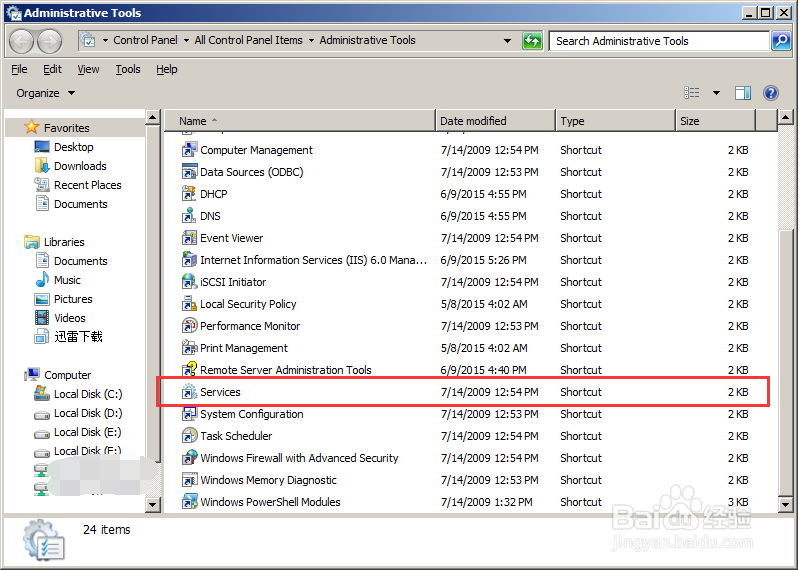The width and height of the screenshot is (798, 570).
Task: Open the view options dropdown arrow
Action: [716, 93]
